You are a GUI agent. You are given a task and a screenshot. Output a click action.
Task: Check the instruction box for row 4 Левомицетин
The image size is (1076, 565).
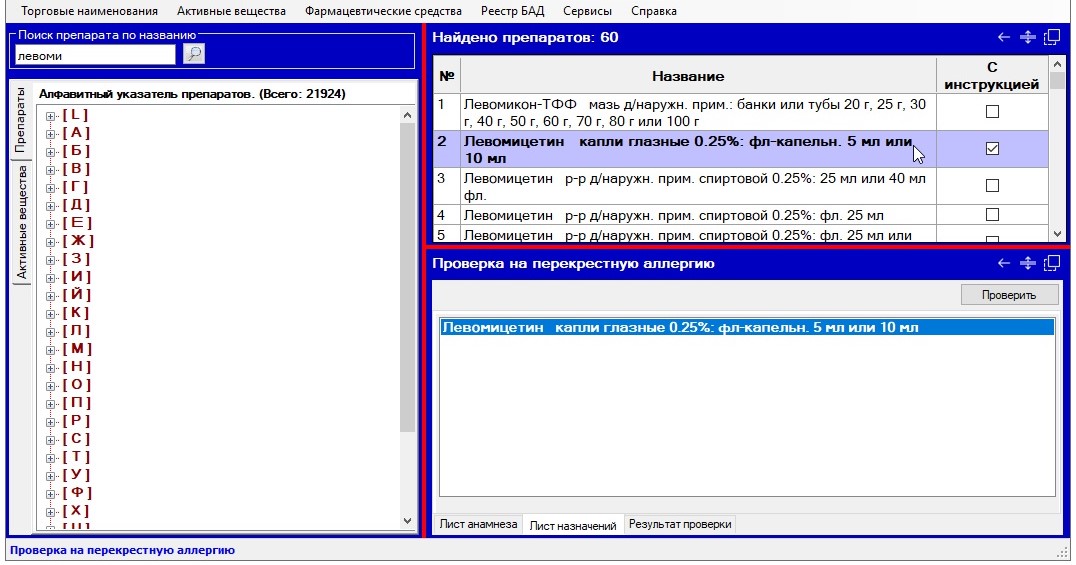pos(992,215)
